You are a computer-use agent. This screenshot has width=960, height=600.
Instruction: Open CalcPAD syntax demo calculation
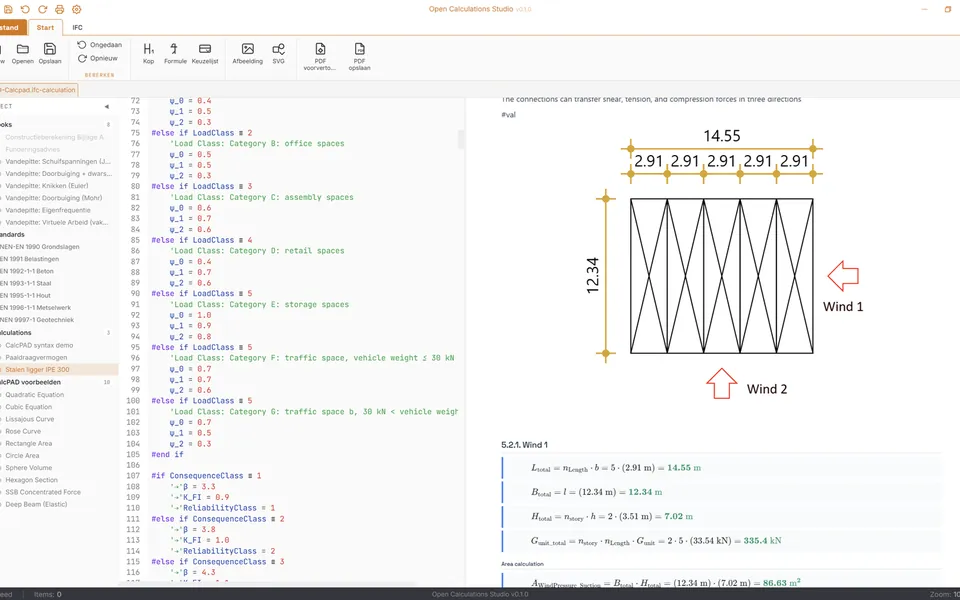[39, 345]
